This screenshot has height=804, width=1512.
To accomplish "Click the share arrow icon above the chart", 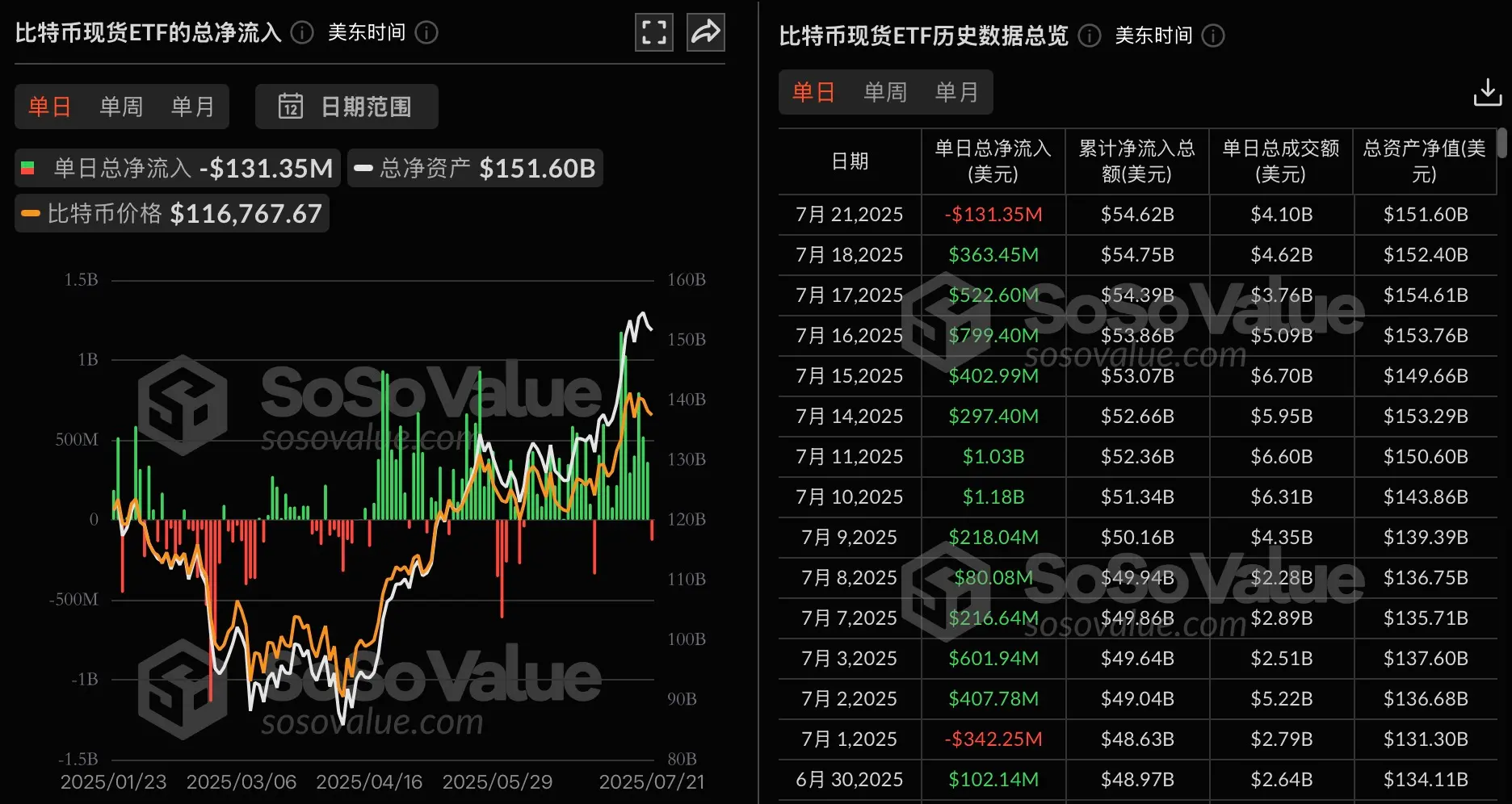I will point(706,32).
